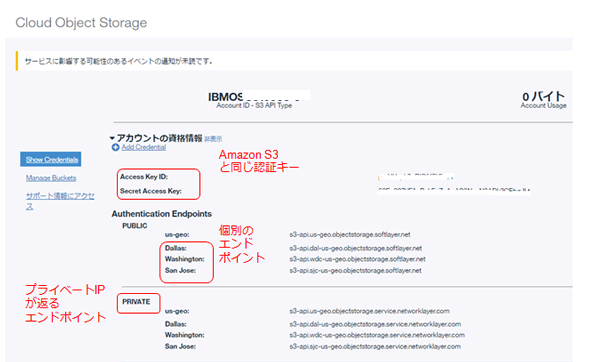The height and width of the screenshot is (362, 590).
Task: Open the サポート情報にアクセス link
Action: (x=60, y=201)
